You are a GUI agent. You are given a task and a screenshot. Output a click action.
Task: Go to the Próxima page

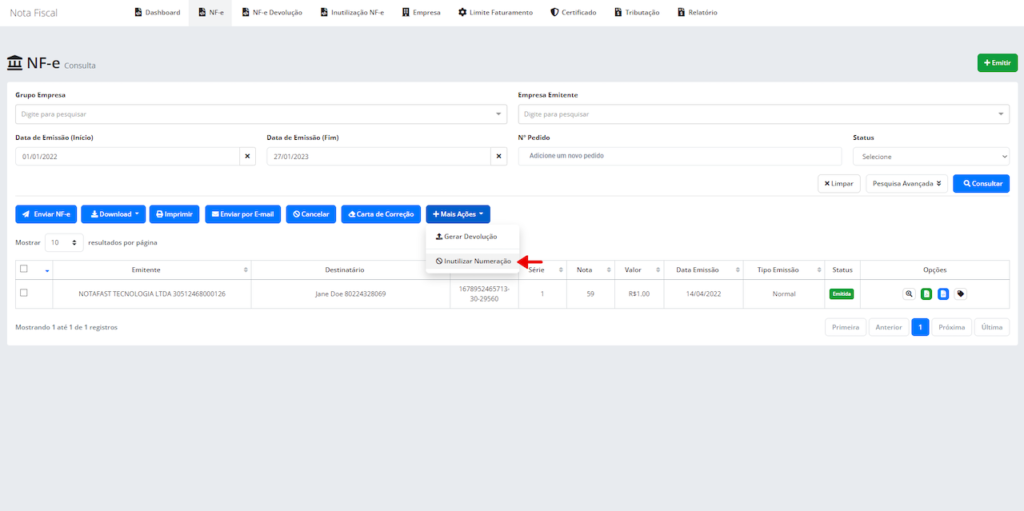coord(952,327)
